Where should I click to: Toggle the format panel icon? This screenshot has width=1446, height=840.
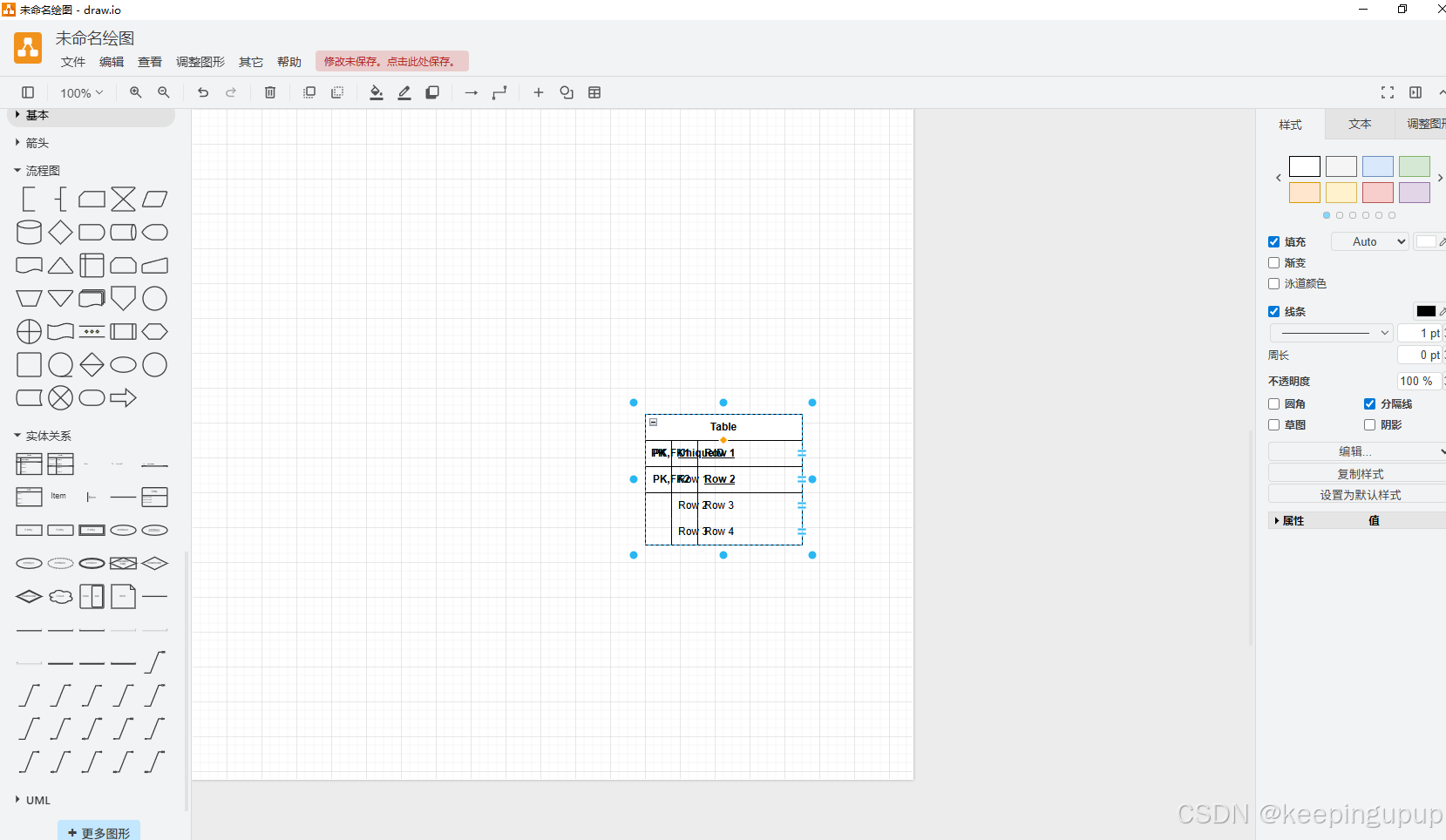coord(1415,92)
